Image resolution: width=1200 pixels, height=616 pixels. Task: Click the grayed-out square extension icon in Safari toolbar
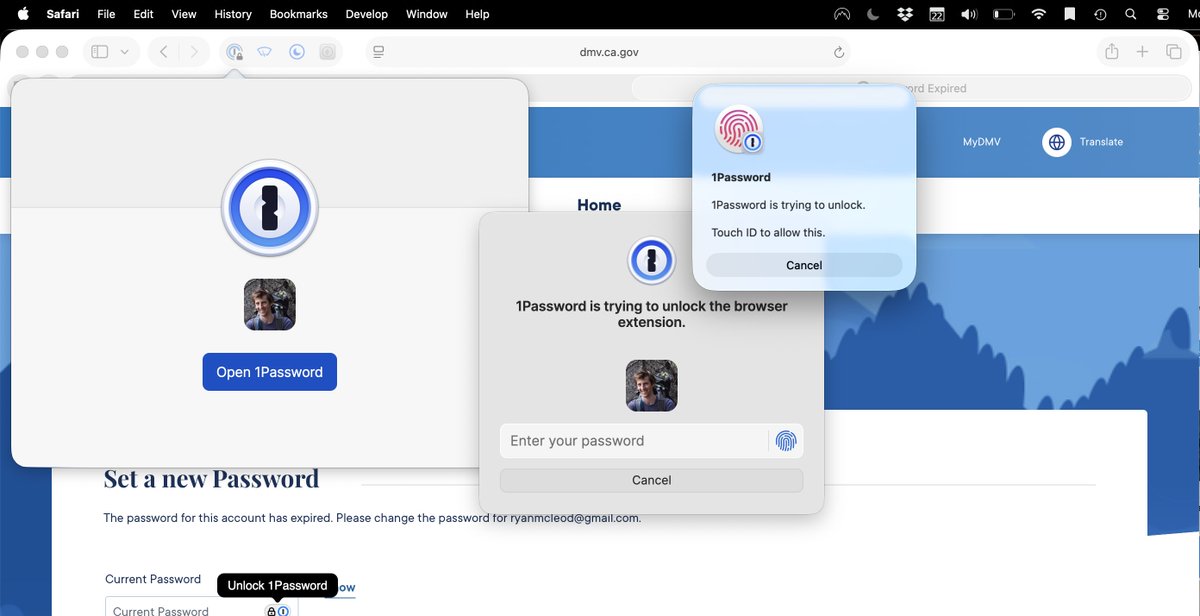327,52
